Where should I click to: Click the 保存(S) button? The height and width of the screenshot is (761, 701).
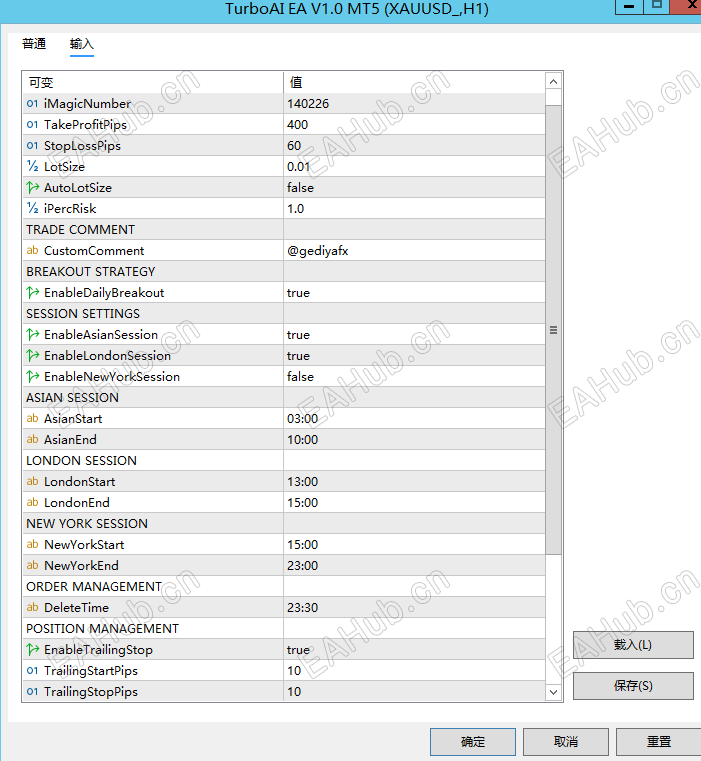click(633, 685)
